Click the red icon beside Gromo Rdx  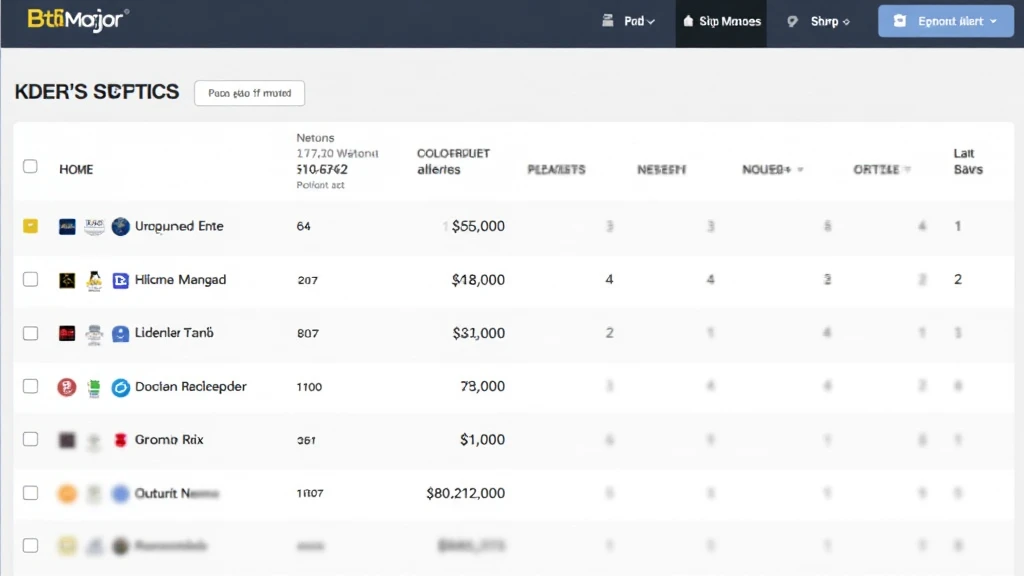click(120, 440)
